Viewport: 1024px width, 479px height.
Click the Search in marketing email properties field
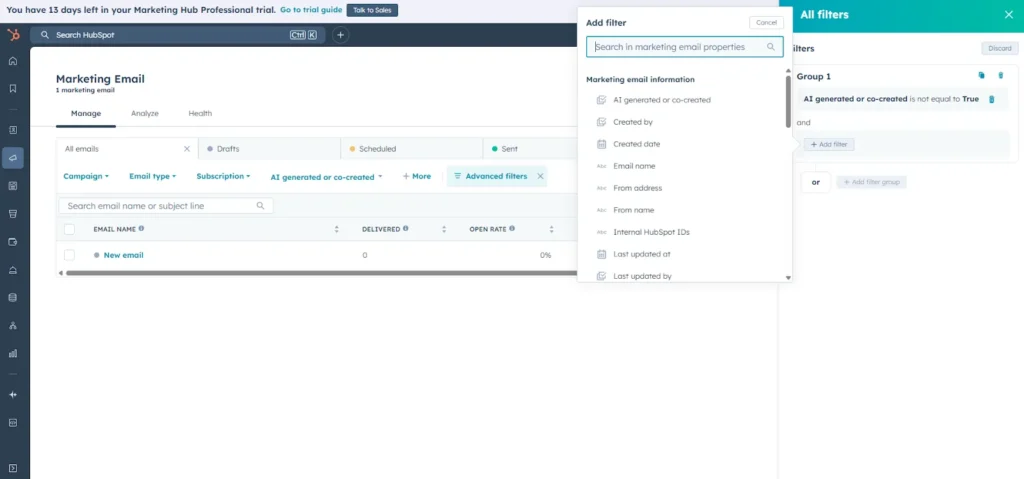point(684,47)
